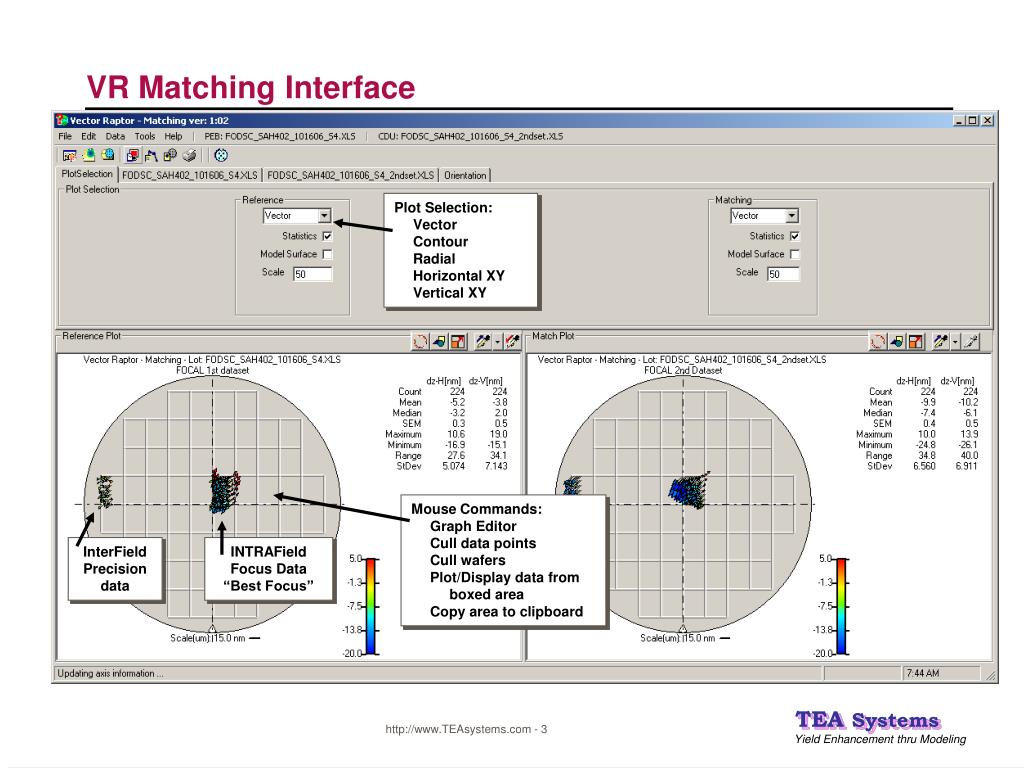
Task: Click the left-edge vector cluster in the Reference wafer plot
Action: point(104,492)
